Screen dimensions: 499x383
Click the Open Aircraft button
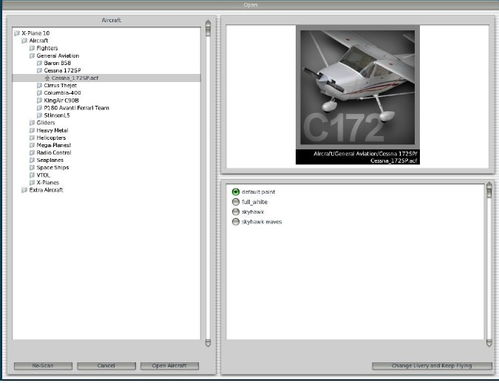169,366
